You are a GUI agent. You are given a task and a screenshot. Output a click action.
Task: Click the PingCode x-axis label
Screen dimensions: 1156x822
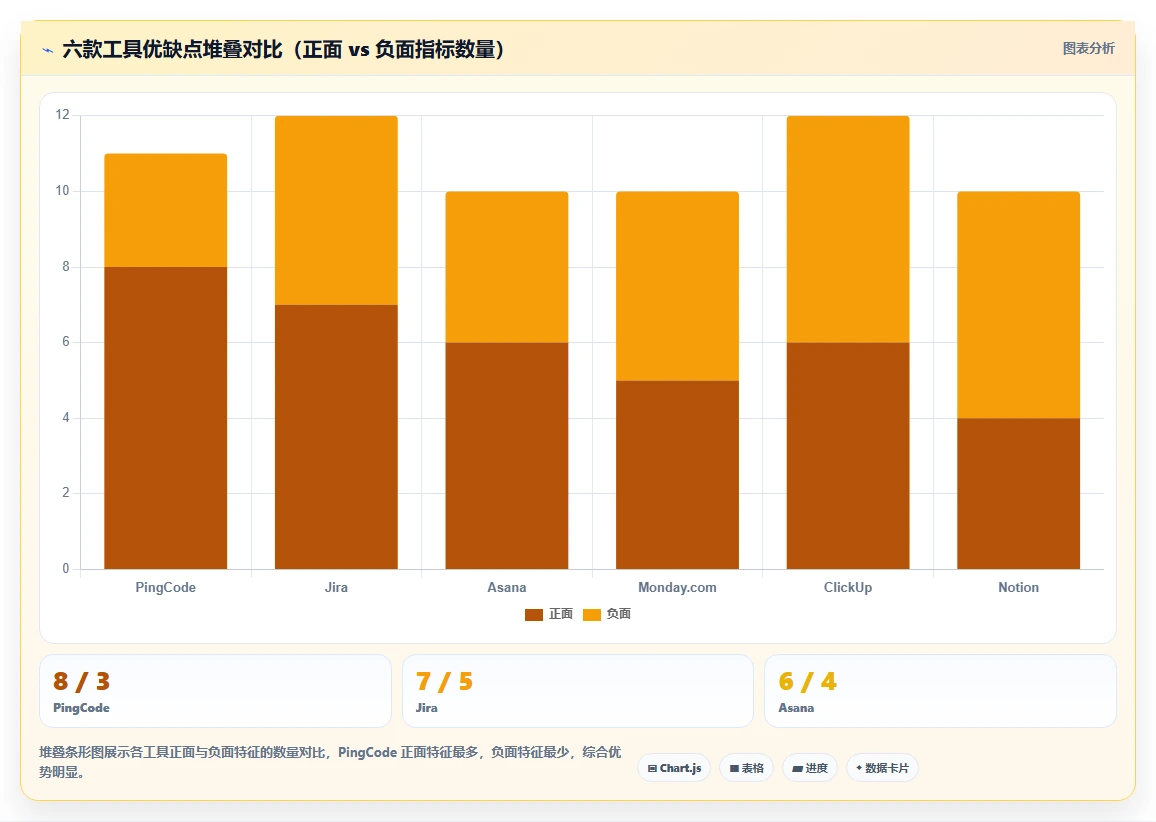click(166, 588)
